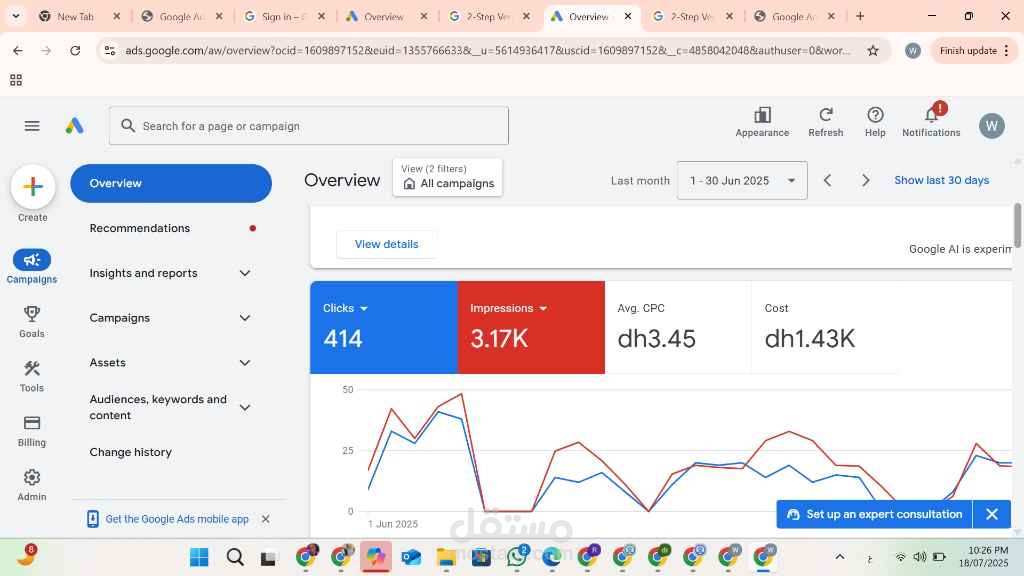Image resolution: width=1024 pixels, height=576 pixels.
Task: Select the Overview menu item
Action: (170, 184)
